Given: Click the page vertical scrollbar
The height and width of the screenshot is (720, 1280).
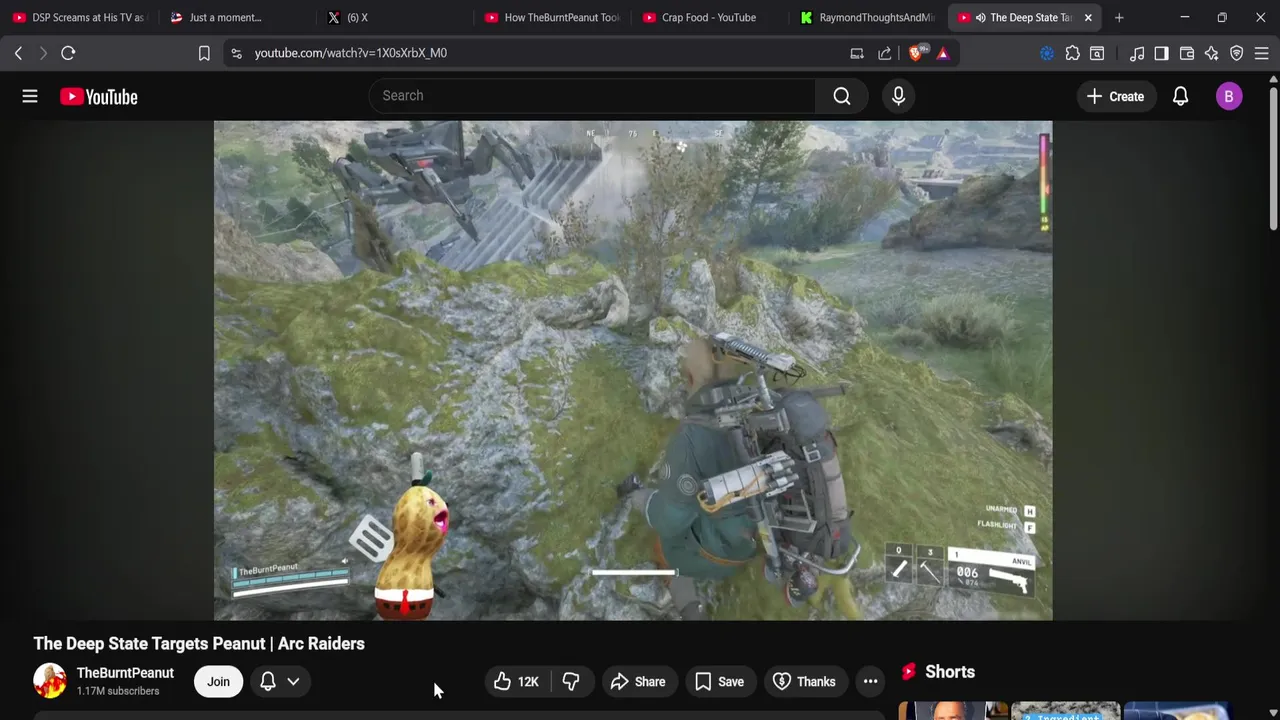Looking at the screenshot, I should click(x=1274, y=160).
